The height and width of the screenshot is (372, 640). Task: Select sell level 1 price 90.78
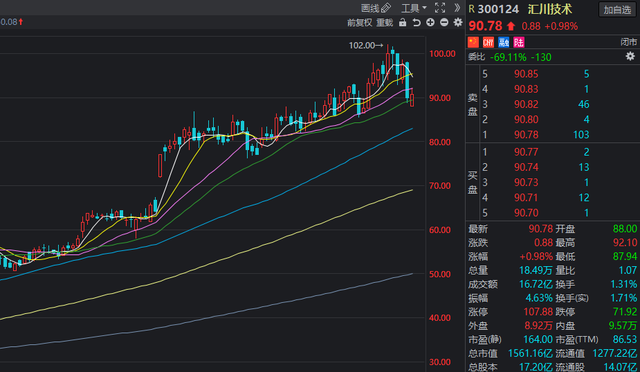526,134
